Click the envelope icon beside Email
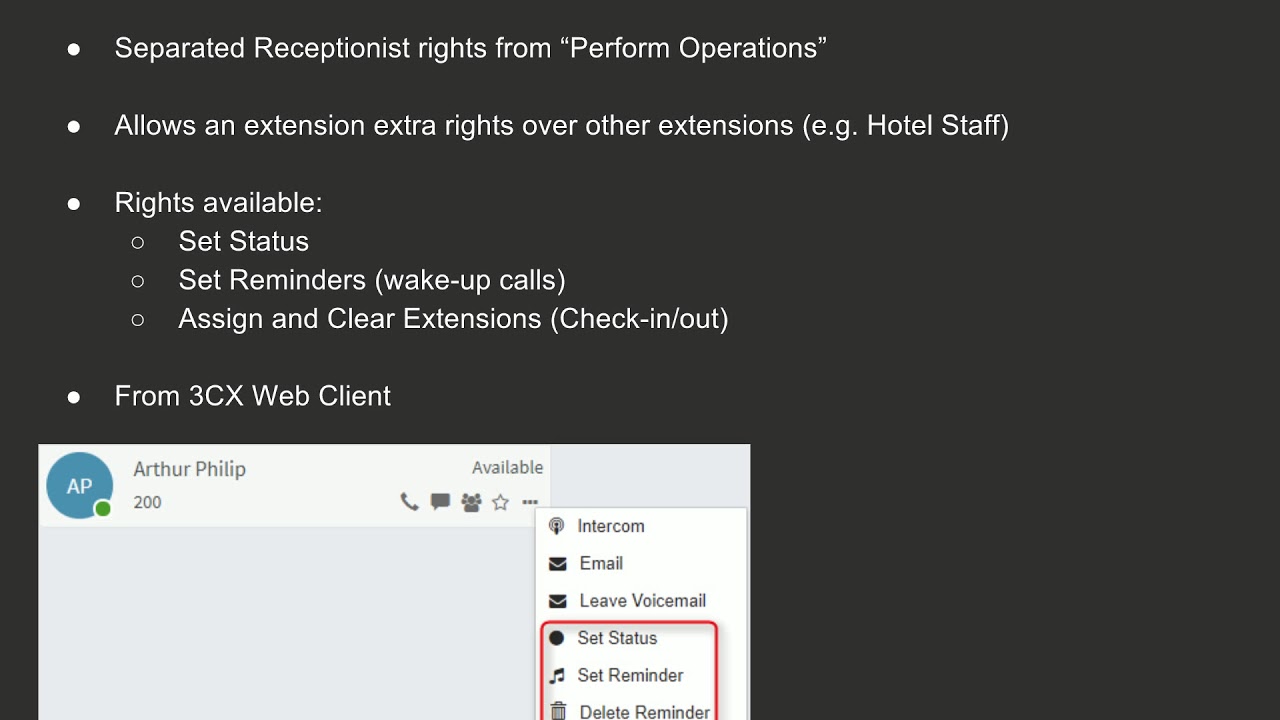The image size is (1280, 720). coord(558,564)
